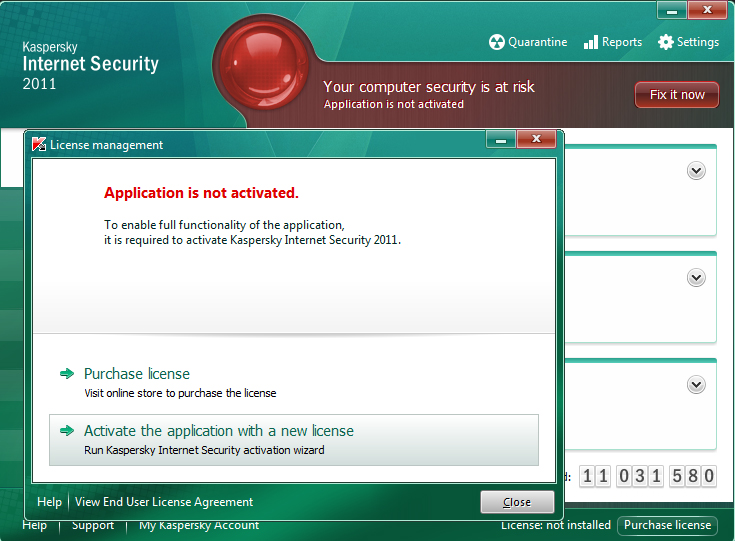Click the Reports bar chart icon
Screen dimensions: 735x541
[x=591, y=42]
